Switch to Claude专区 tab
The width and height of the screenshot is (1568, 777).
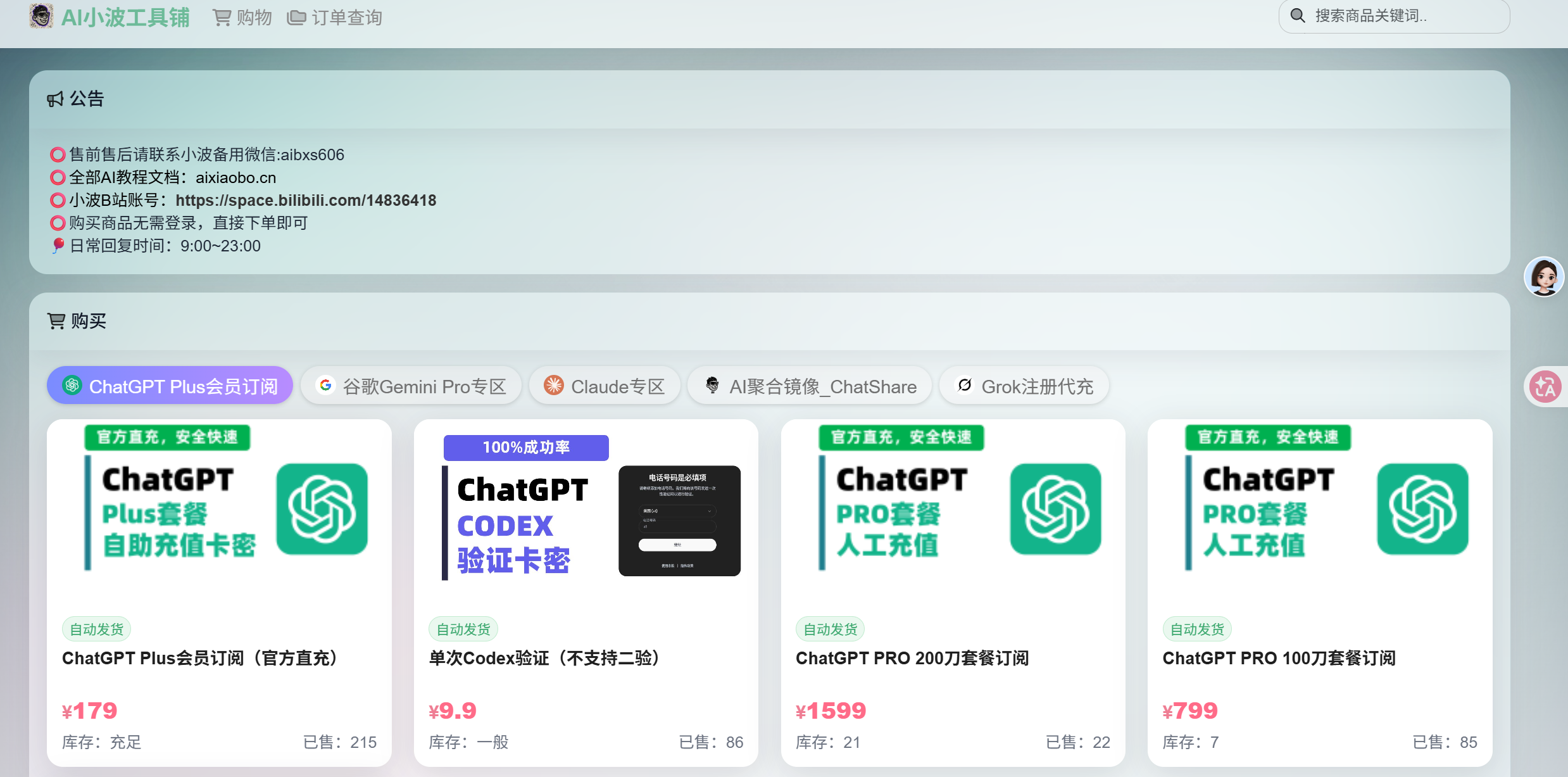[x=605, y=386]
